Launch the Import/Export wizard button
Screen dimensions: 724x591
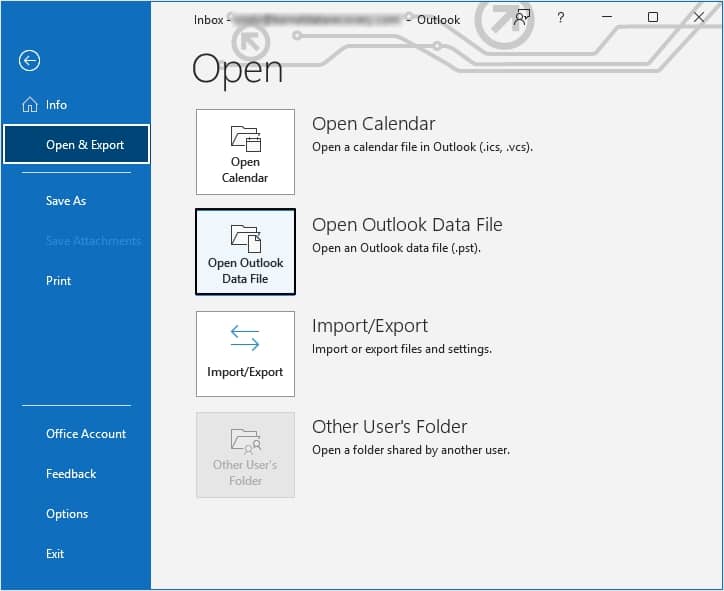point(245,354)
